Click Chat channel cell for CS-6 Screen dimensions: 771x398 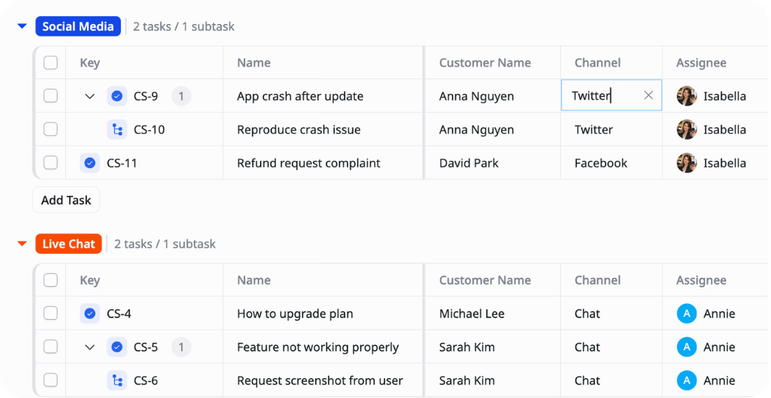(x=587, y=380)
